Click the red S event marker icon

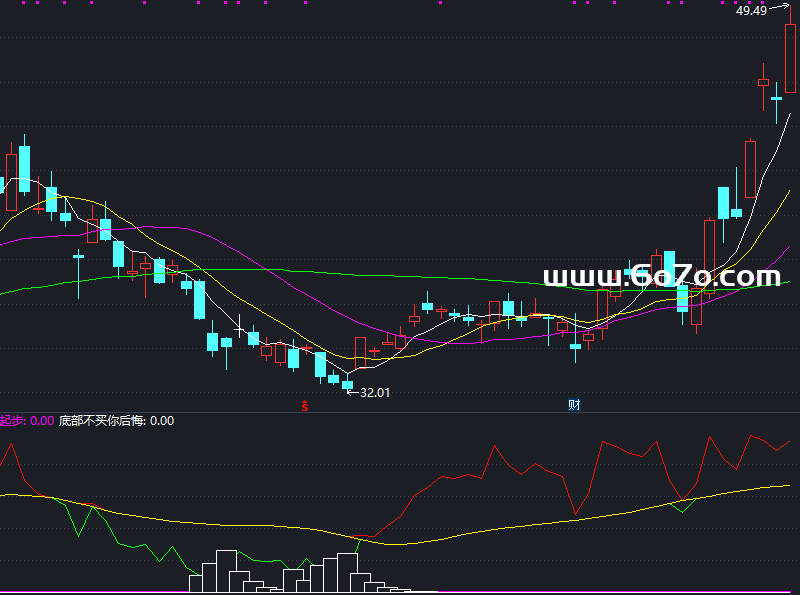tap(305, 406)
